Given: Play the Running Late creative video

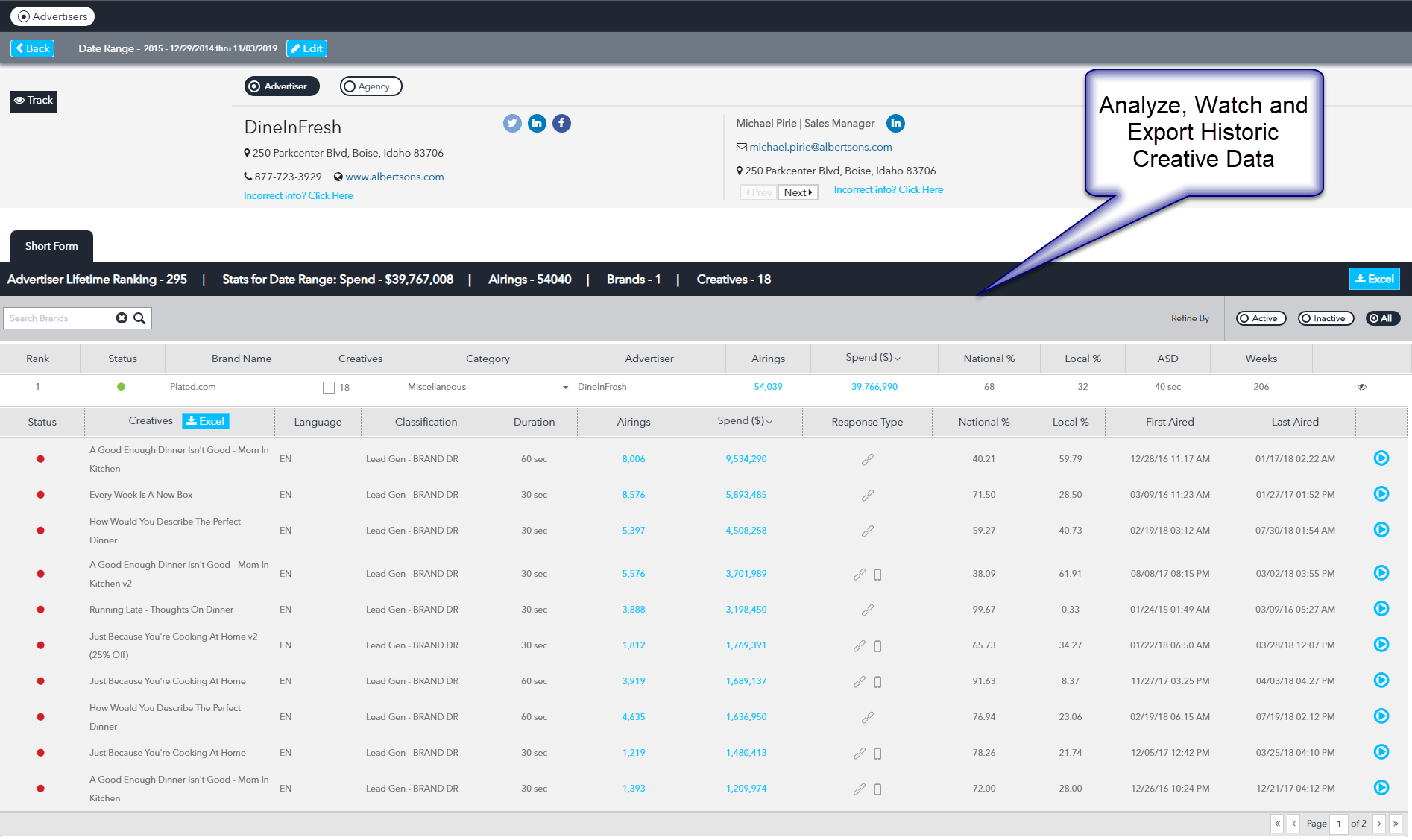Looking at the screenshot, I should pos(1381,609).
